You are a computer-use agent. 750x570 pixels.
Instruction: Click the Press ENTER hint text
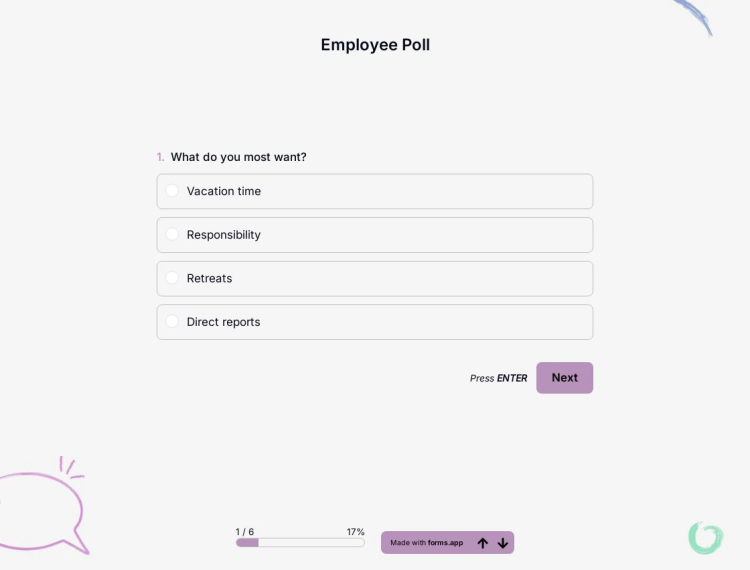[x=498, y=378]
